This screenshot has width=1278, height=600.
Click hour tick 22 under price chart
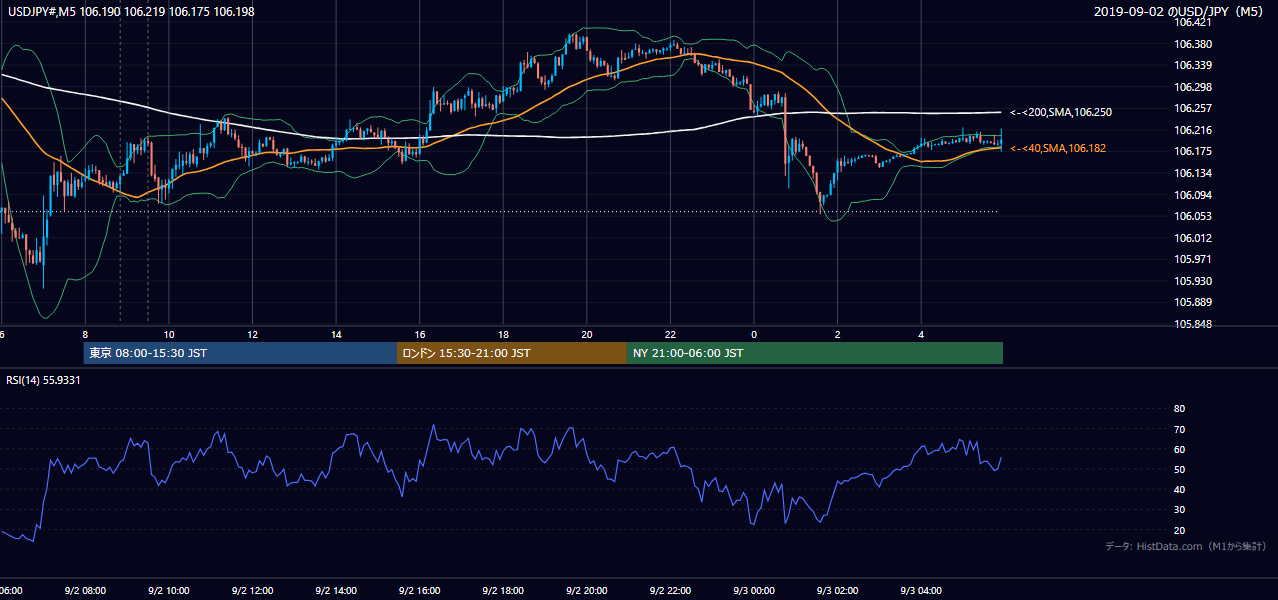[x=671, y=335]
